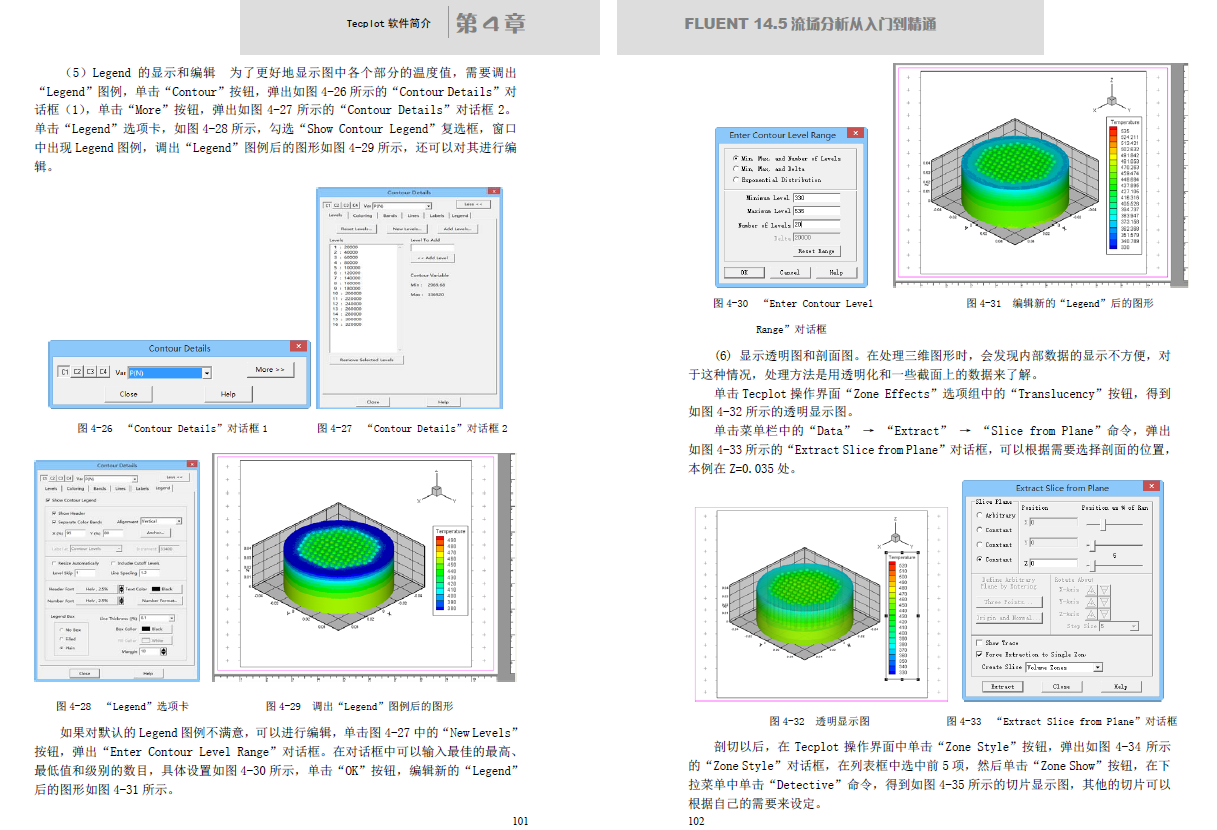Click the Reset Range button
The image size is (1217, 830).
[x=816, y=251]
